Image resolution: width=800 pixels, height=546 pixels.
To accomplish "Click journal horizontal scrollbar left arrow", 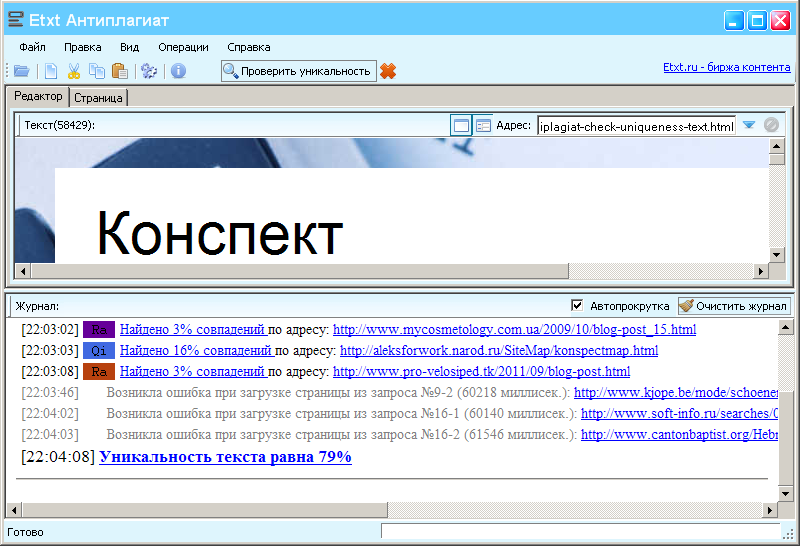I will click(14, 509).
